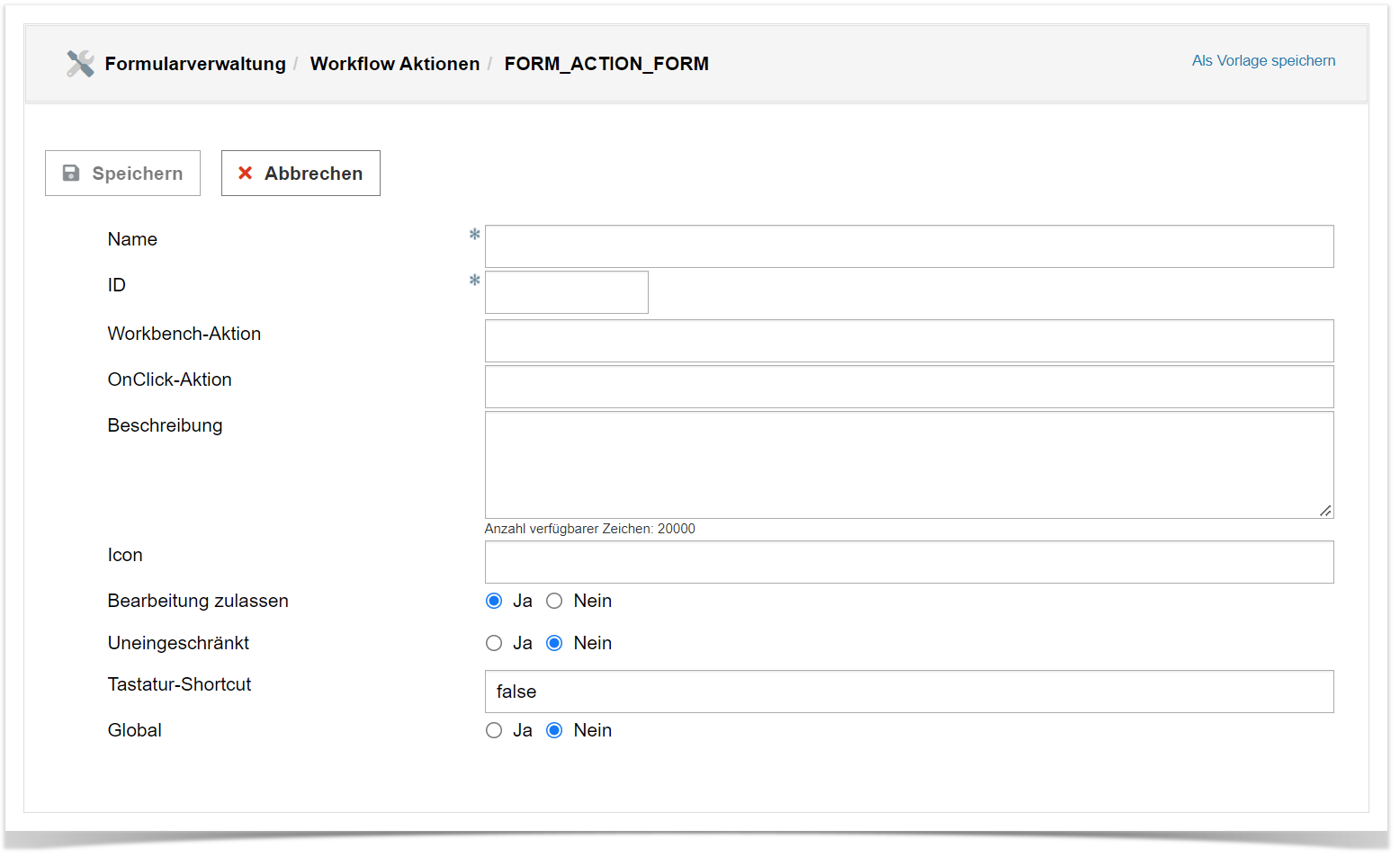Image resolution: width=1400 pixels, height=857 pixels.
Task: Select Ja for Bearbeitung zulassen
Action: click(494, 601)
